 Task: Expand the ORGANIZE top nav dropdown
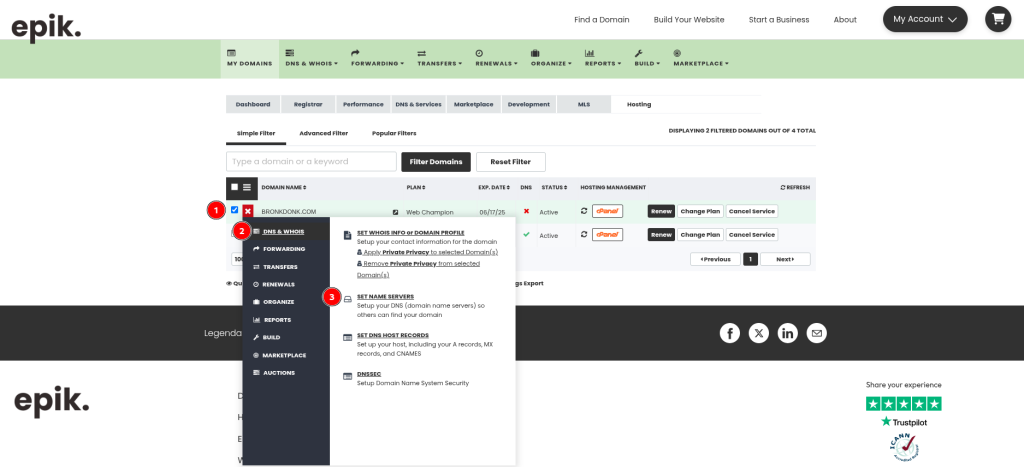click(x=551, y=59)
